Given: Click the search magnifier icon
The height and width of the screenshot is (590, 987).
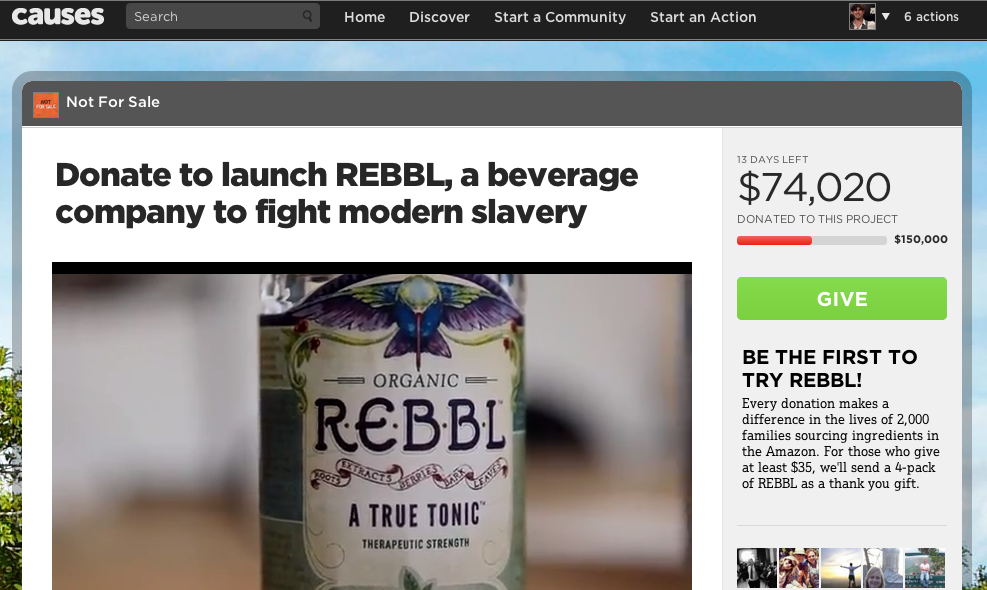Looking at the screenshot, I should (x=307, y=17).
